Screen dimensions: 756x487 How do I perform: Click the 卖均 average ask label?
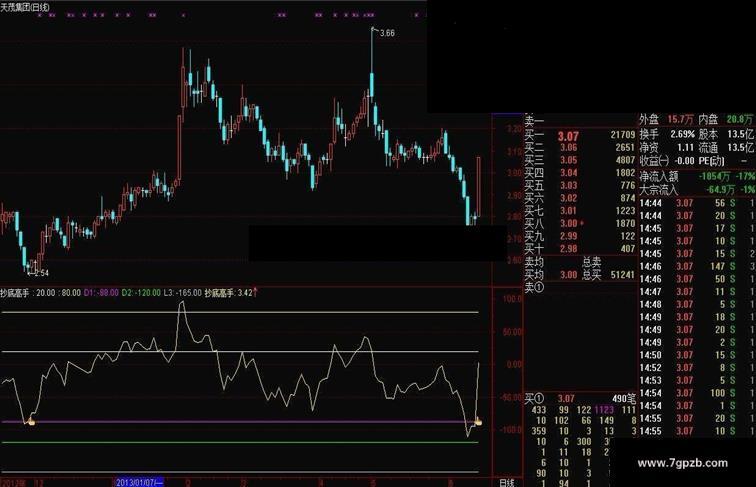point(534,262)
